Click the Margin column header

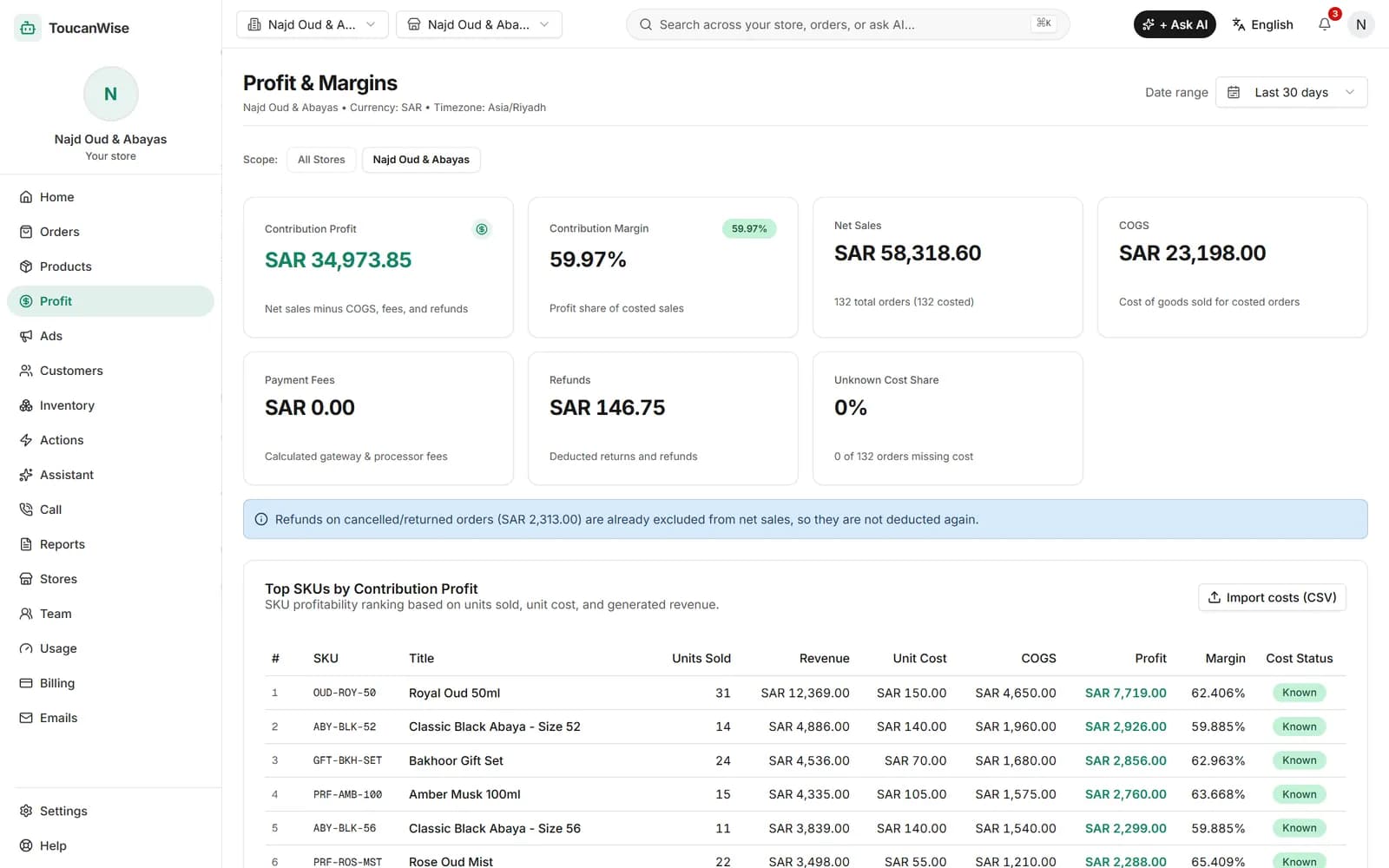1225,659
